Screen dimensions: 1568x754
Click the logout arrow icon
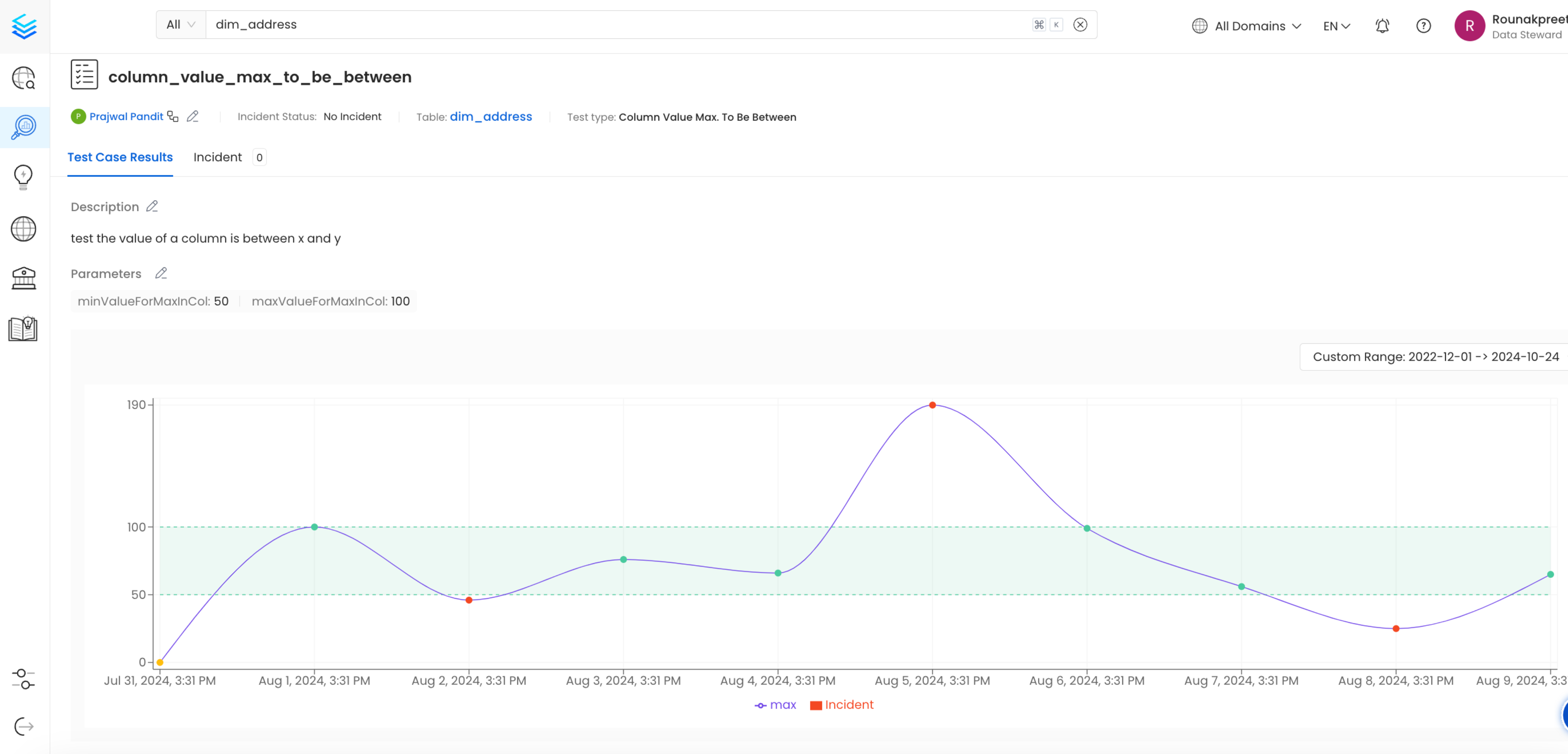pos(23,726)
